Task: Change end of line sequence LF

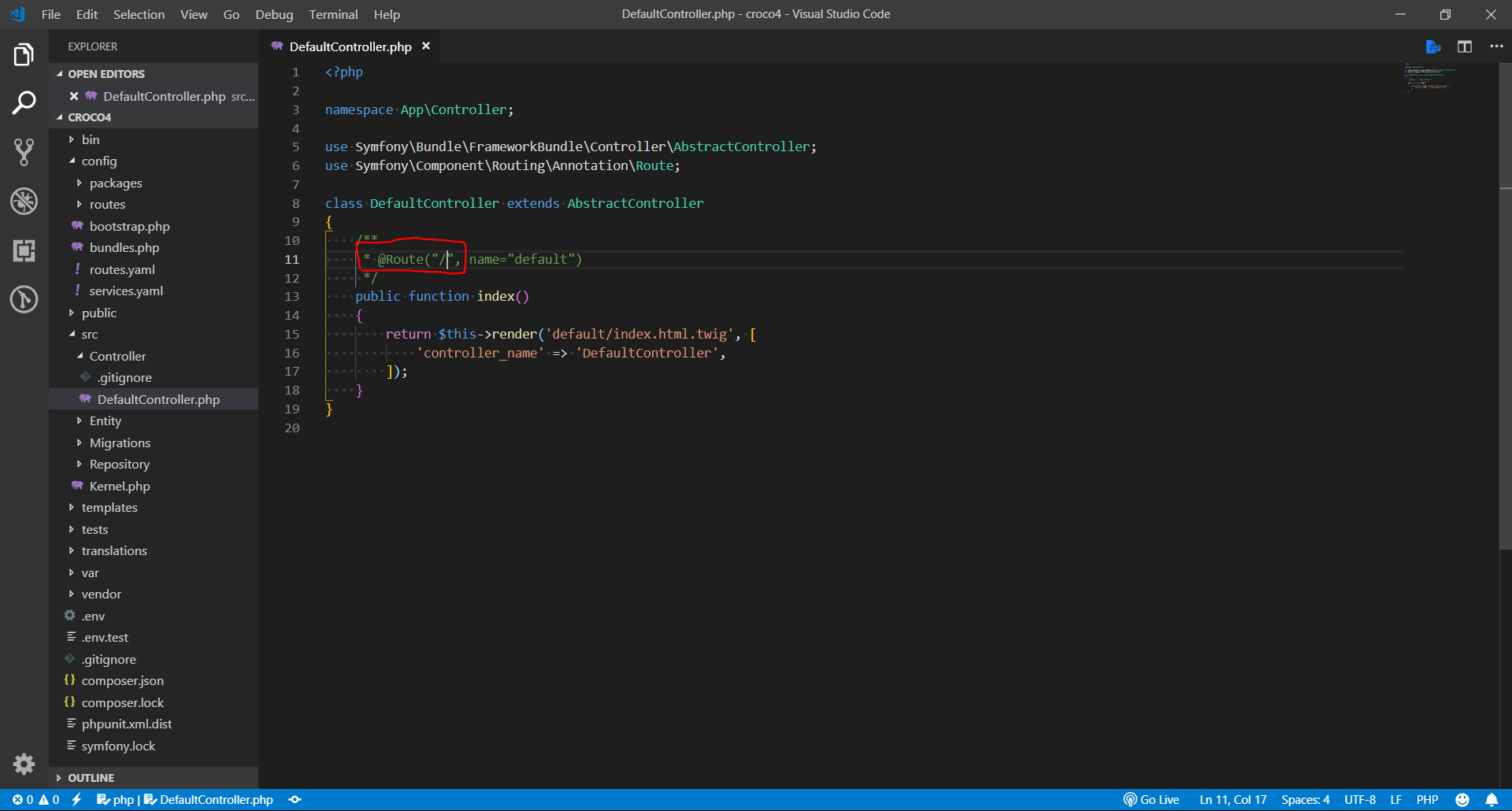Action: pos(1395,800)
